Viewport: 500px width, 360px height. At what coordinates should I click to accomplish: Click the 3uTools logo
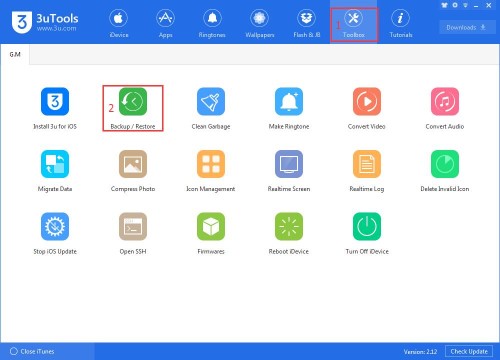tap(45, 22)
